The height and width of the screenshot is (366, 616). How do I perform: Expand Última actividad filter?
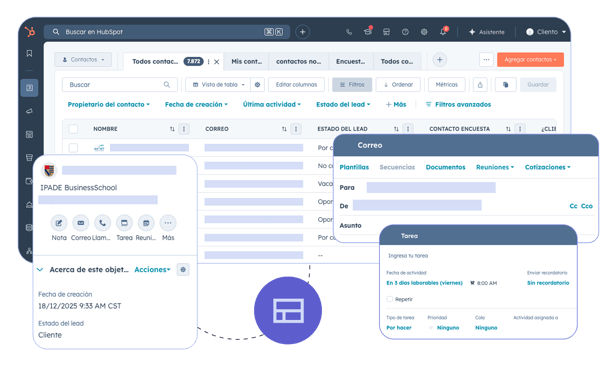271,104
